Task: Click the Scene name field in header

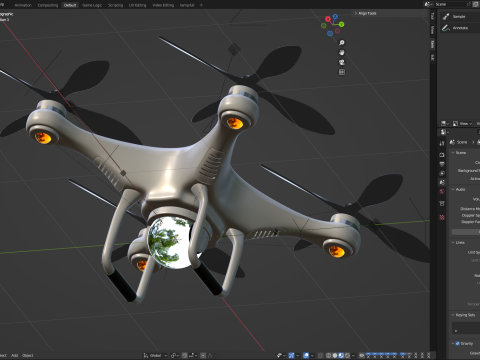Action: click(450, 4)
